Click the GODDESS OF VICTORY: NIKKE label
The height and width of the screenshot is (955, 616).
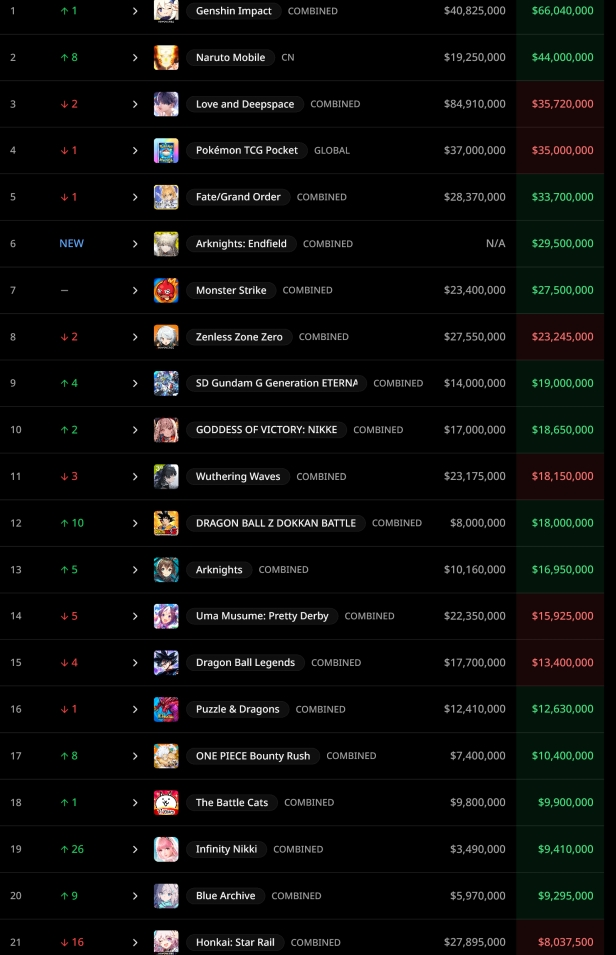coord(266,430)
